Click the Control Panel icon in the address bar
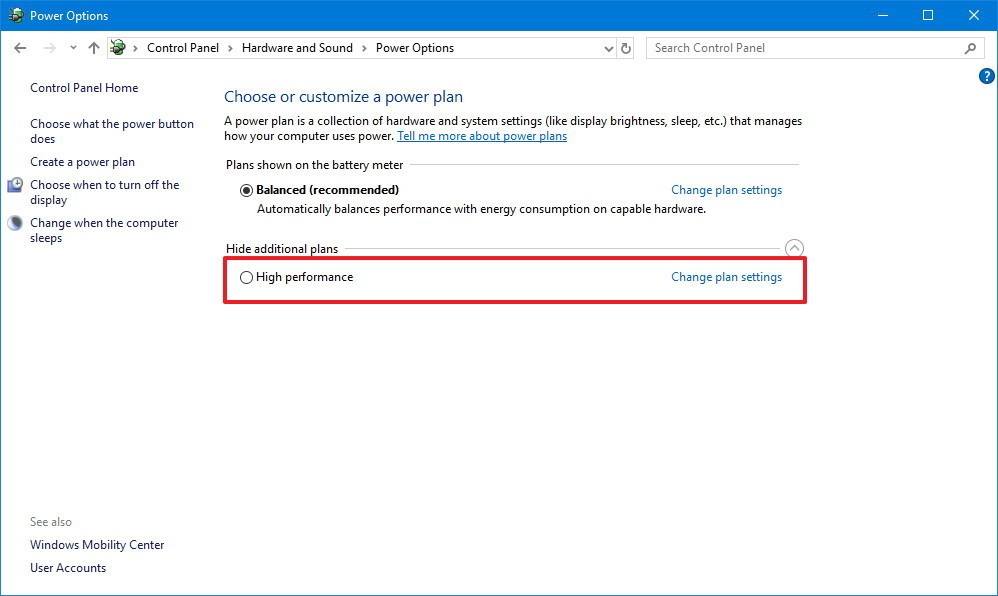This screenshot has height=596, width=998. coord(118,47)
